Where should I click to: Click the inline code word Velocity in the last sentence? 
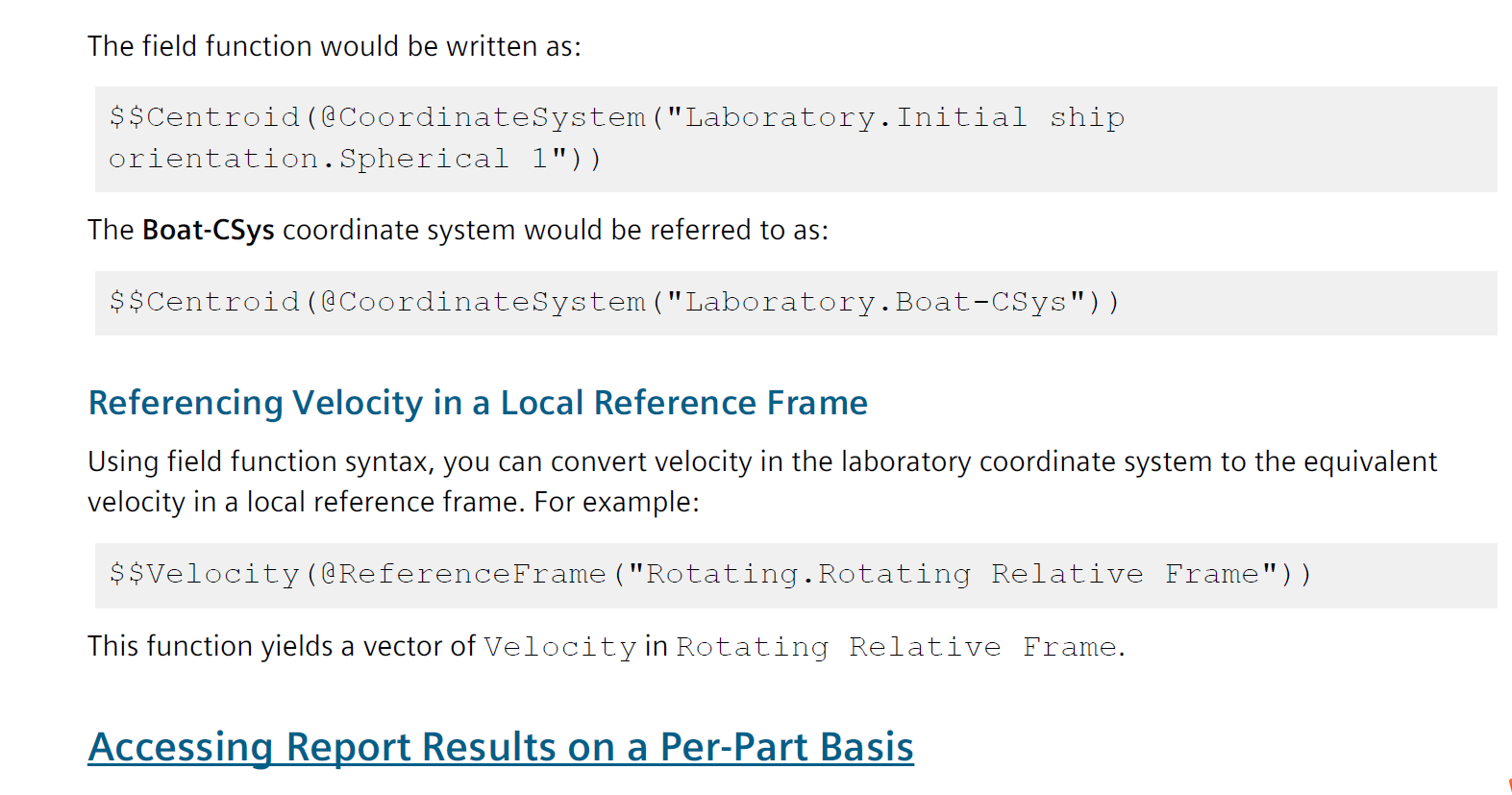(559, 647)
